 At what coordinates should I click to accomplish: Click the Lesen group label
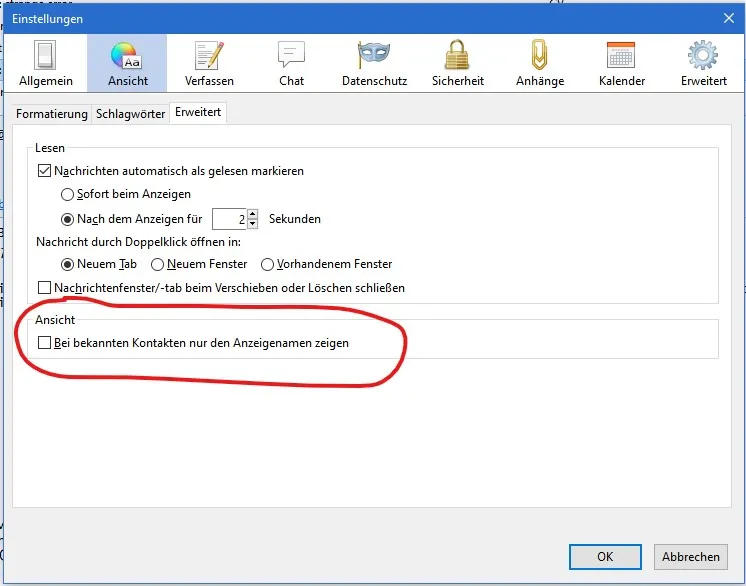point(50,148)
